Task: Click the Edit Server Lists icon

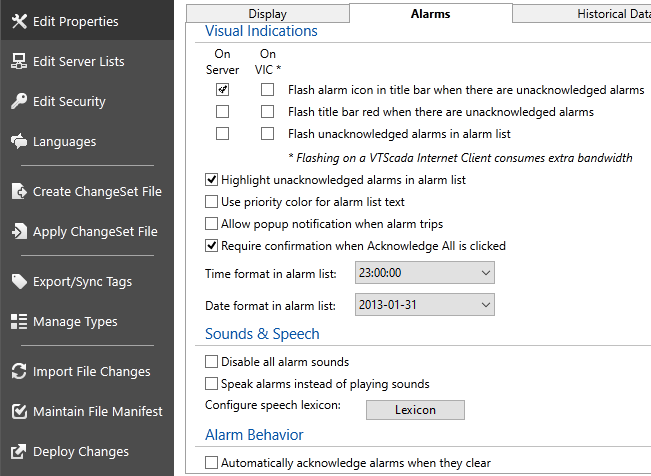Action: pyautogui.click(x=18, y=61)
